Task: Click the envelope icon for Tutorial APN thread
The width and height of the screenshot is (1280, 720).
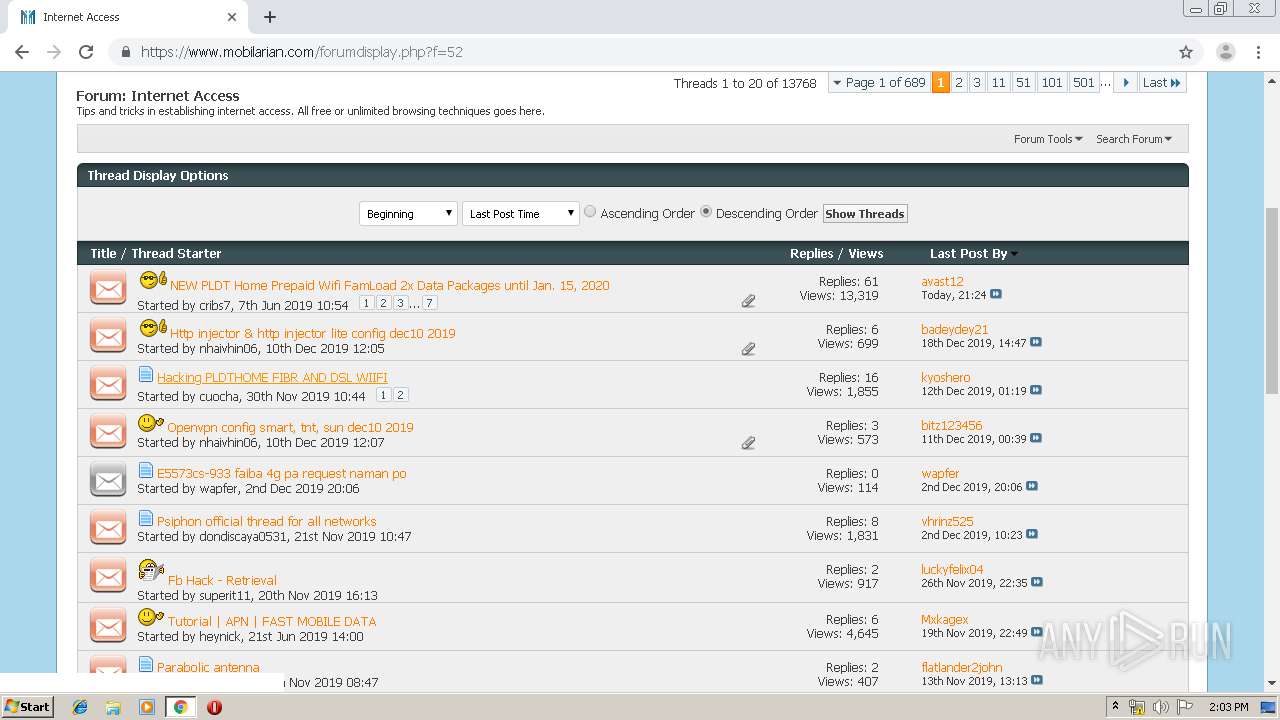Action: tap(108, 626)
